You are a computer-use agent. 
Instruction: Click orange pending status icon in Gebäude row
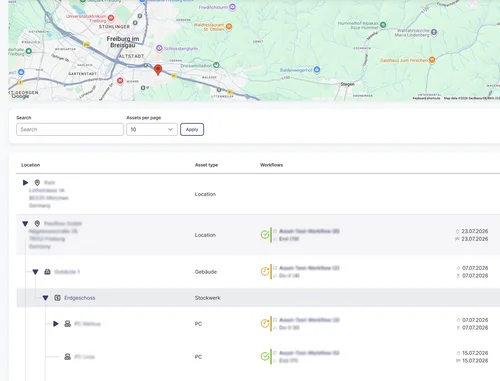point(265,271)
